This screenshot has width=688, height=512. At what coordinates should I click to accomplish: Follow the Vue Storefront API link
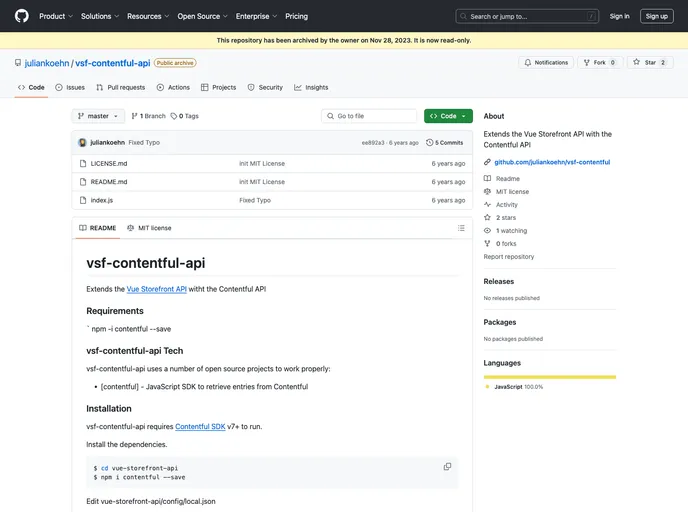click(x=157, y=289)
